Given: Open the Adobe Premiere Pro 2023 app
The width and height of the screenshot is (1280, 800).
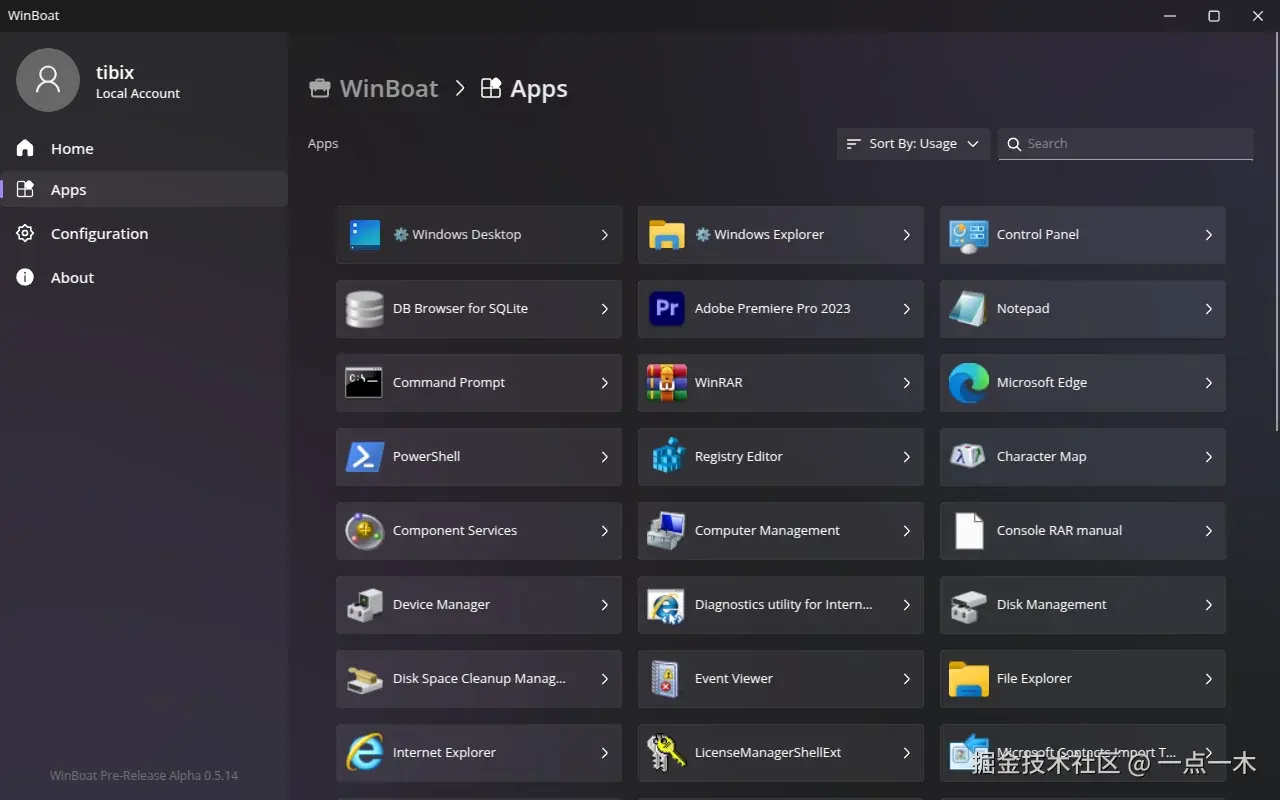Looking at the screenshot, I should pos(780,309).
